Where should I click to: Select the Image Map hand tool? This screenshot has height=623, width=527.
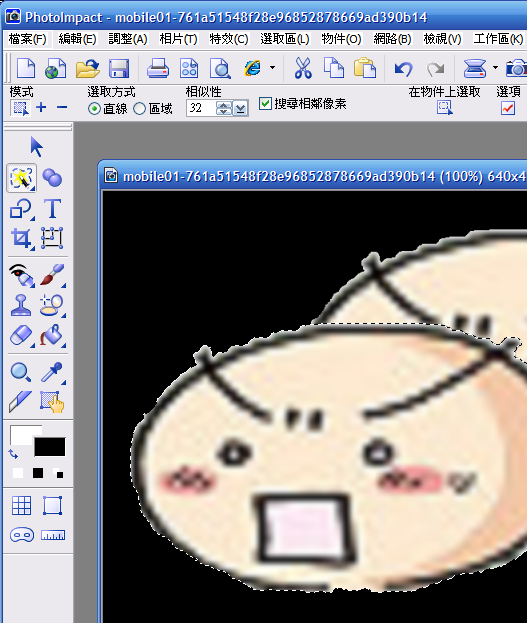[52, 402]
